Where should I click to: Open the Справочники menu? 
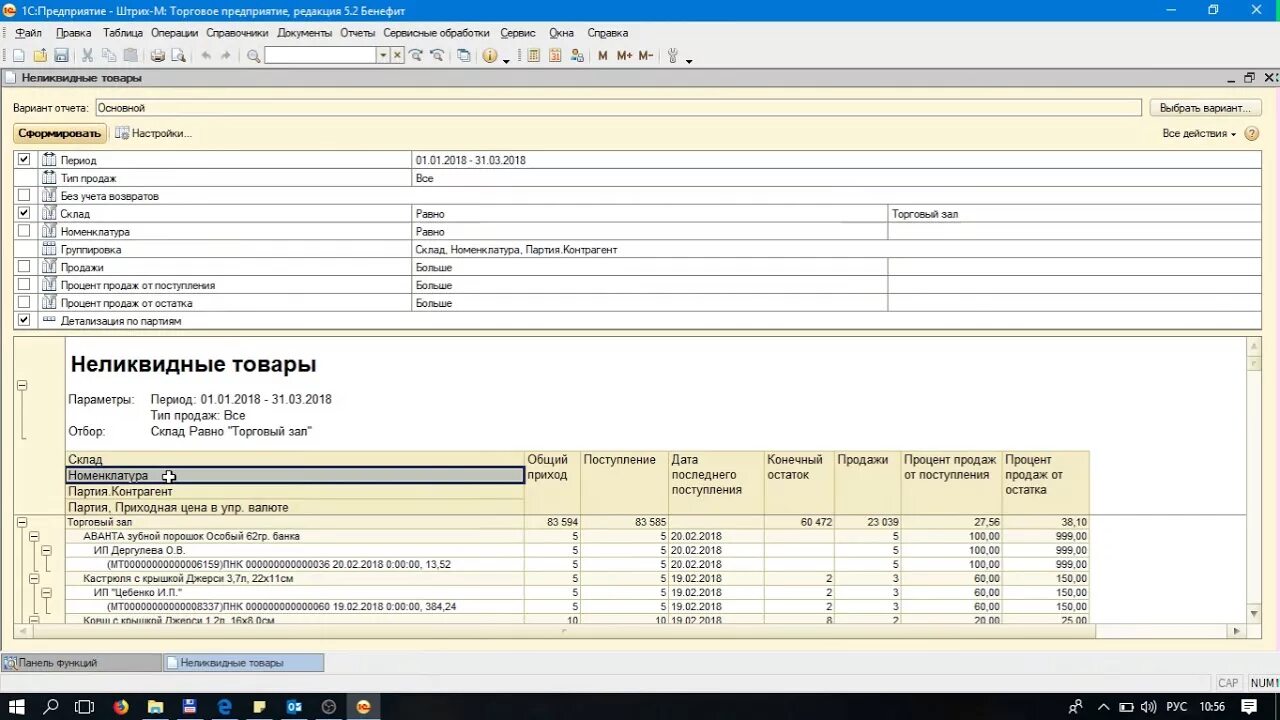point(237,33)
